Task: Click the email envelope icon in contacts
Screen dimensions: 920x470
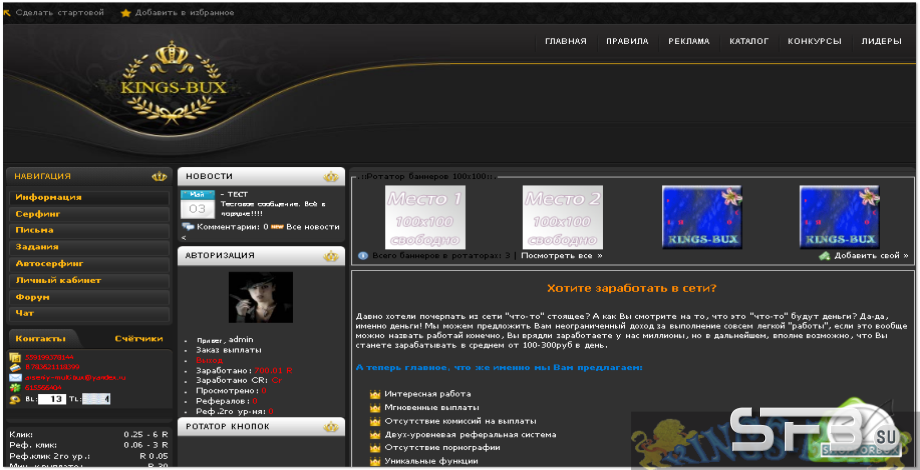Action: [15, 377]
